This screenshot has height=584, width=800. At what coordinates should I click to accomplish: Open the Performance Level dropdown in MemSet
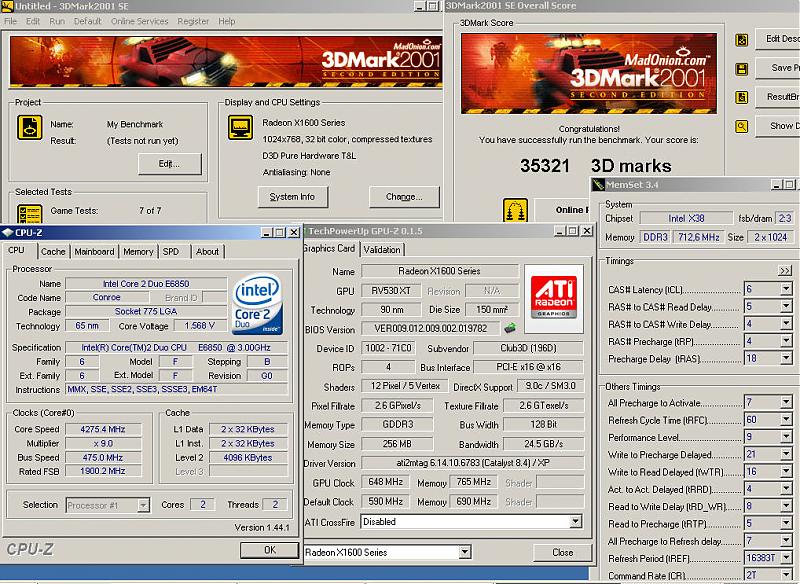786,437
